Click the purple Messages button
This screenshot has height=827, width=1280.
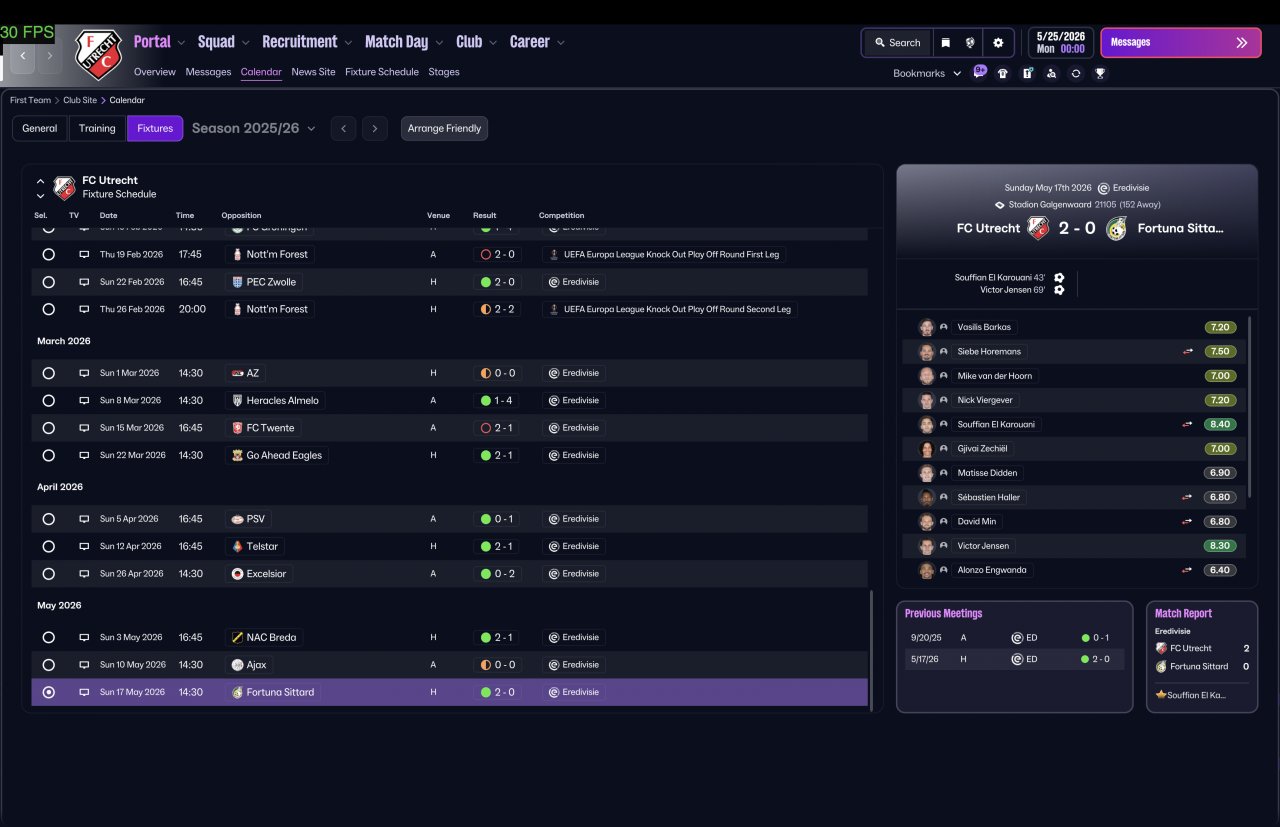[x=1181, y=43]
